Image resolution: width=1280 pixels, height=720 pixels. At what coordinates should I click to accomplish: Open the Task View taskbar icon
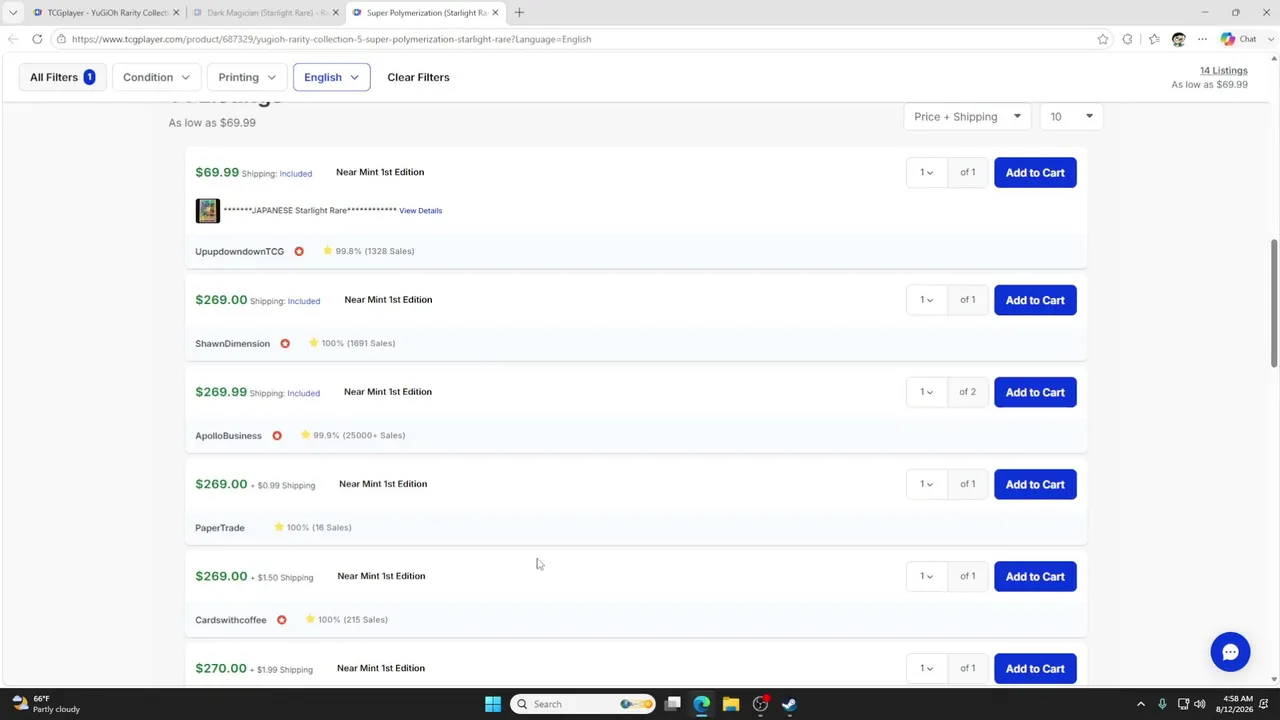673,704
